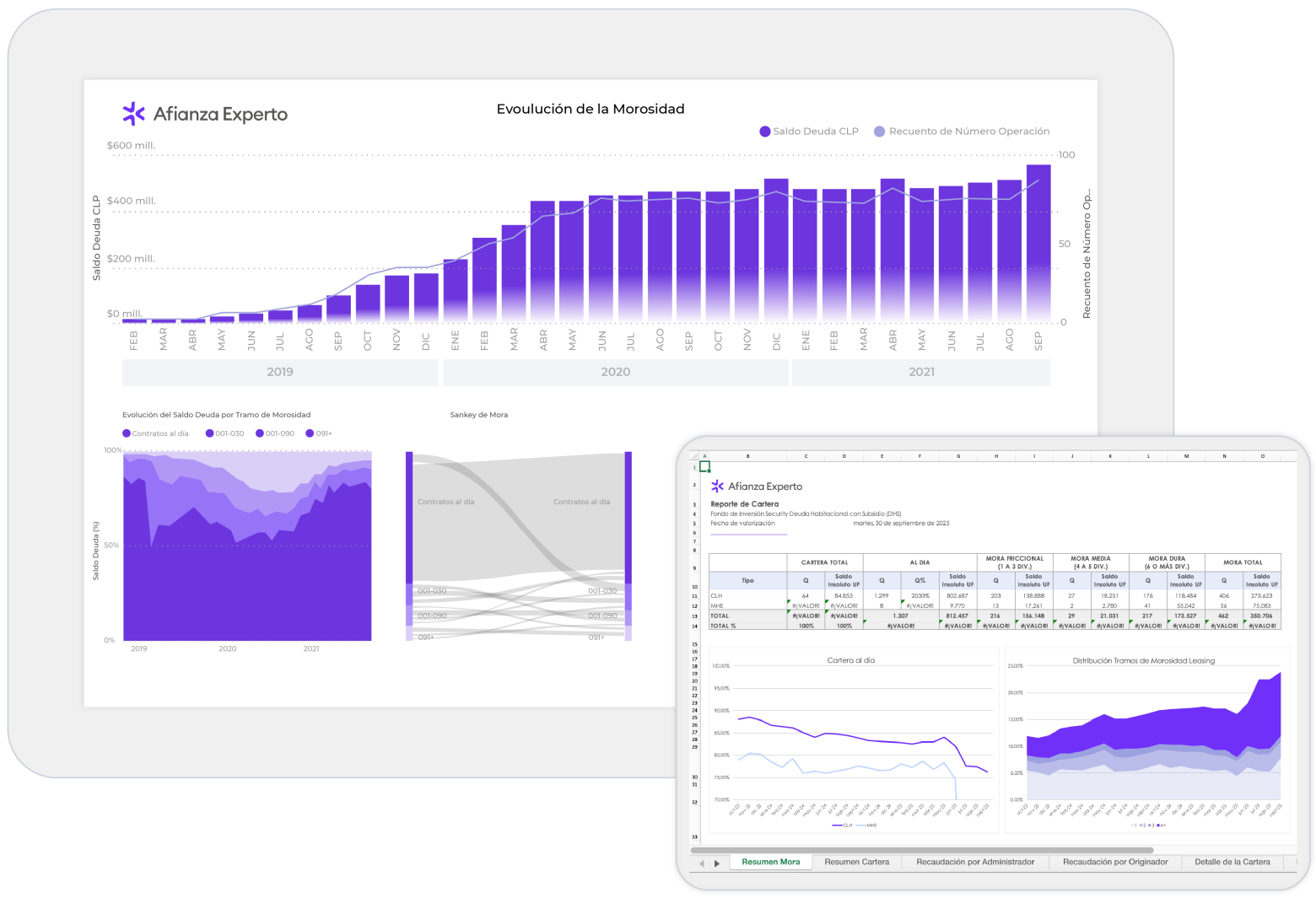This screenshot has height=898, width=1316.
Task: Switch to the Resumen Cartera sheet tab
Action: point(856,862)
